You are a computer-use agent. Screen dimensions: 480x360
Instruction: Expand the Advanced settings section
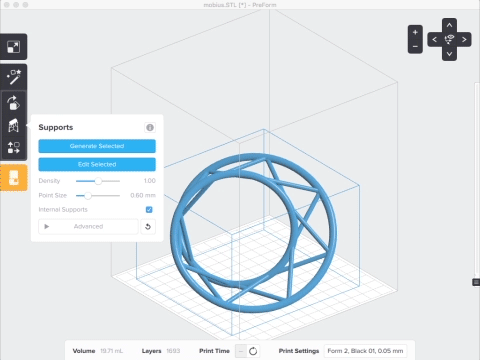(x=88, y=227)
